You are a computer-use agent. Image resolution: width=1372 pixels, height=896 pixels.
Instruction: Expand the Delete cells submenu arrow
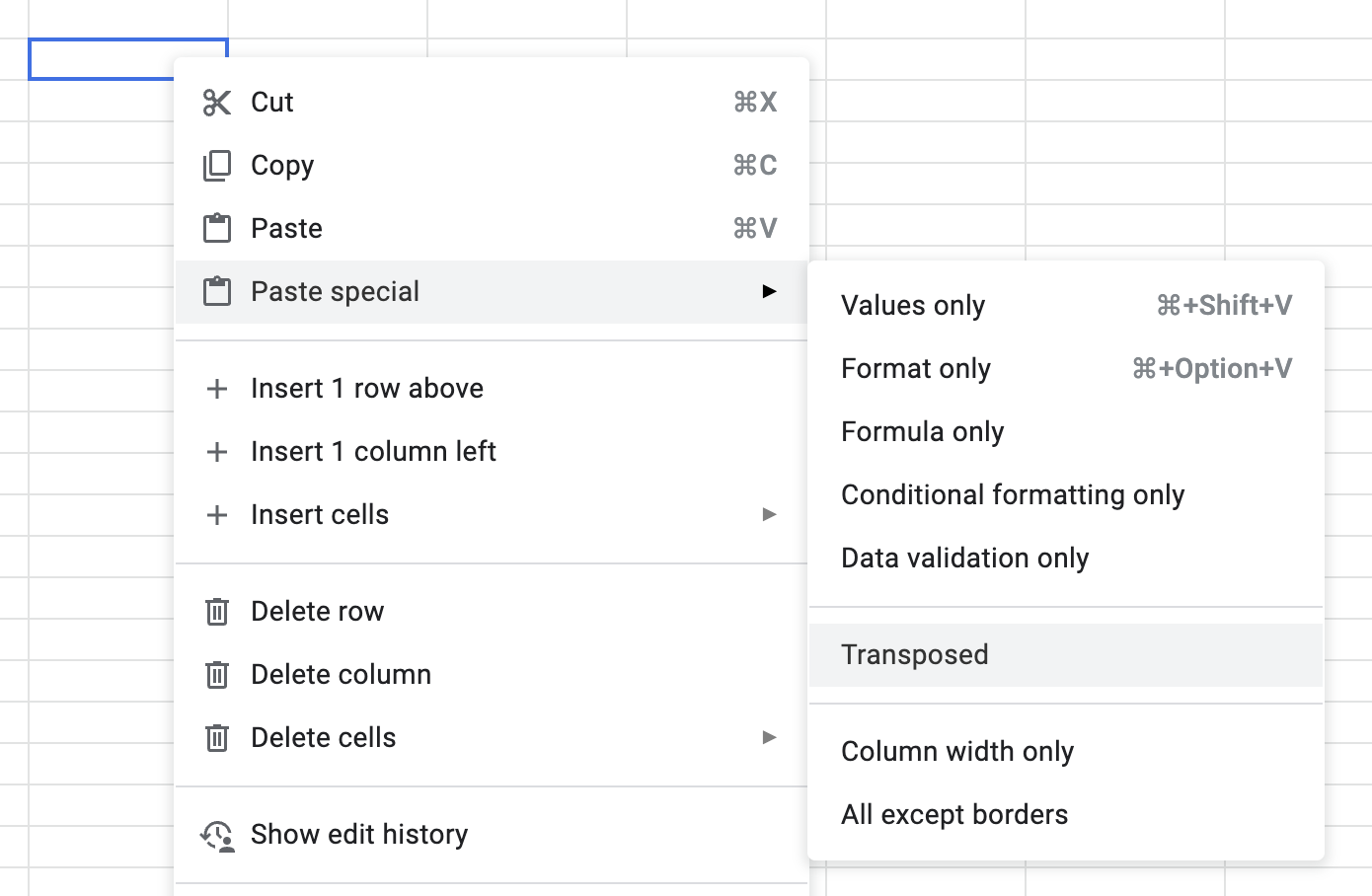[x=769, y=738]
